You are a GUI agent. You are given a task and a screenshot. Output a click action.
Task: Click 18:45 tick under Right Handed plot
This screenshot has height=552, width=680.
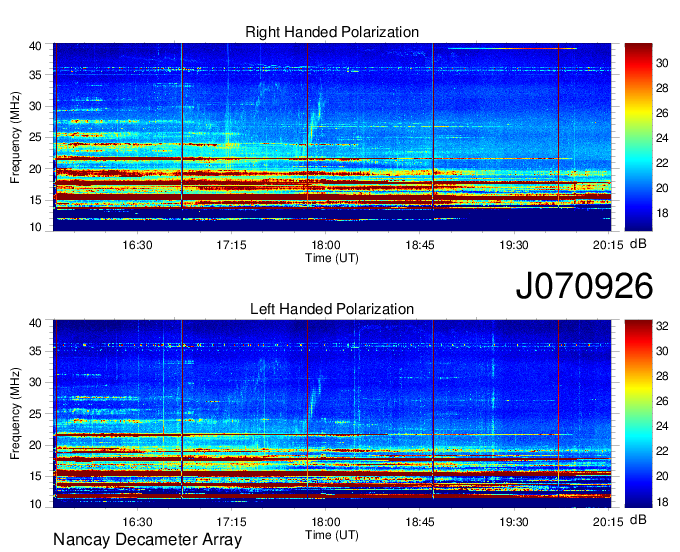(420, 245)
